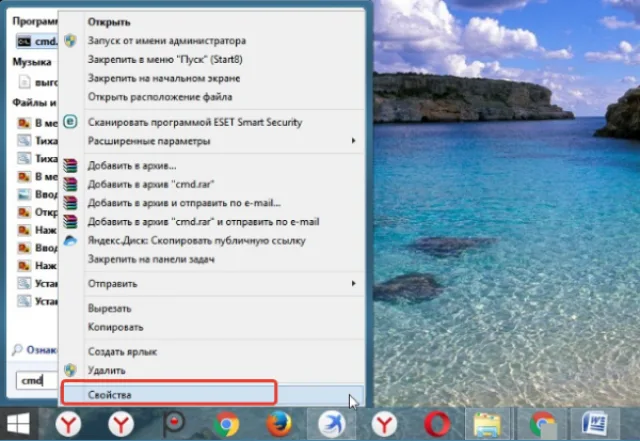Click the shield icon beside Удалить
Image resolution: width=640 pixels, height=441 pixels.
point(70,370)
